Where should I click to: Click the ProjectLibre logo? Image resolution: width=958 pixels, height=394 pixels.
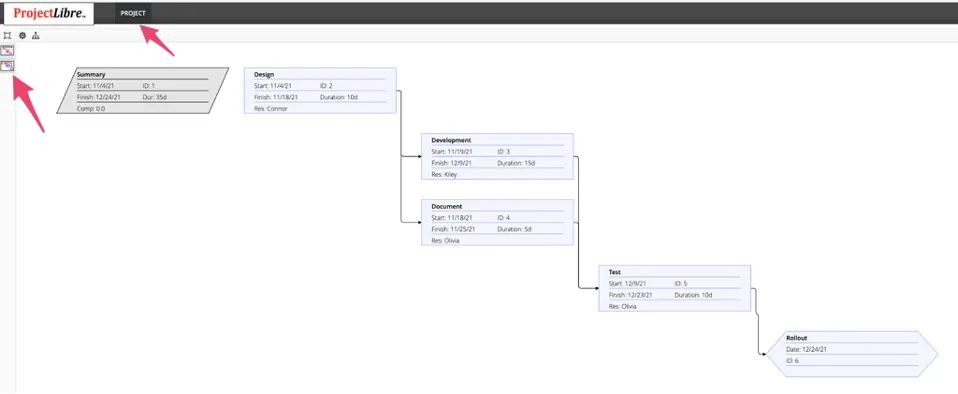pos(49,13)
